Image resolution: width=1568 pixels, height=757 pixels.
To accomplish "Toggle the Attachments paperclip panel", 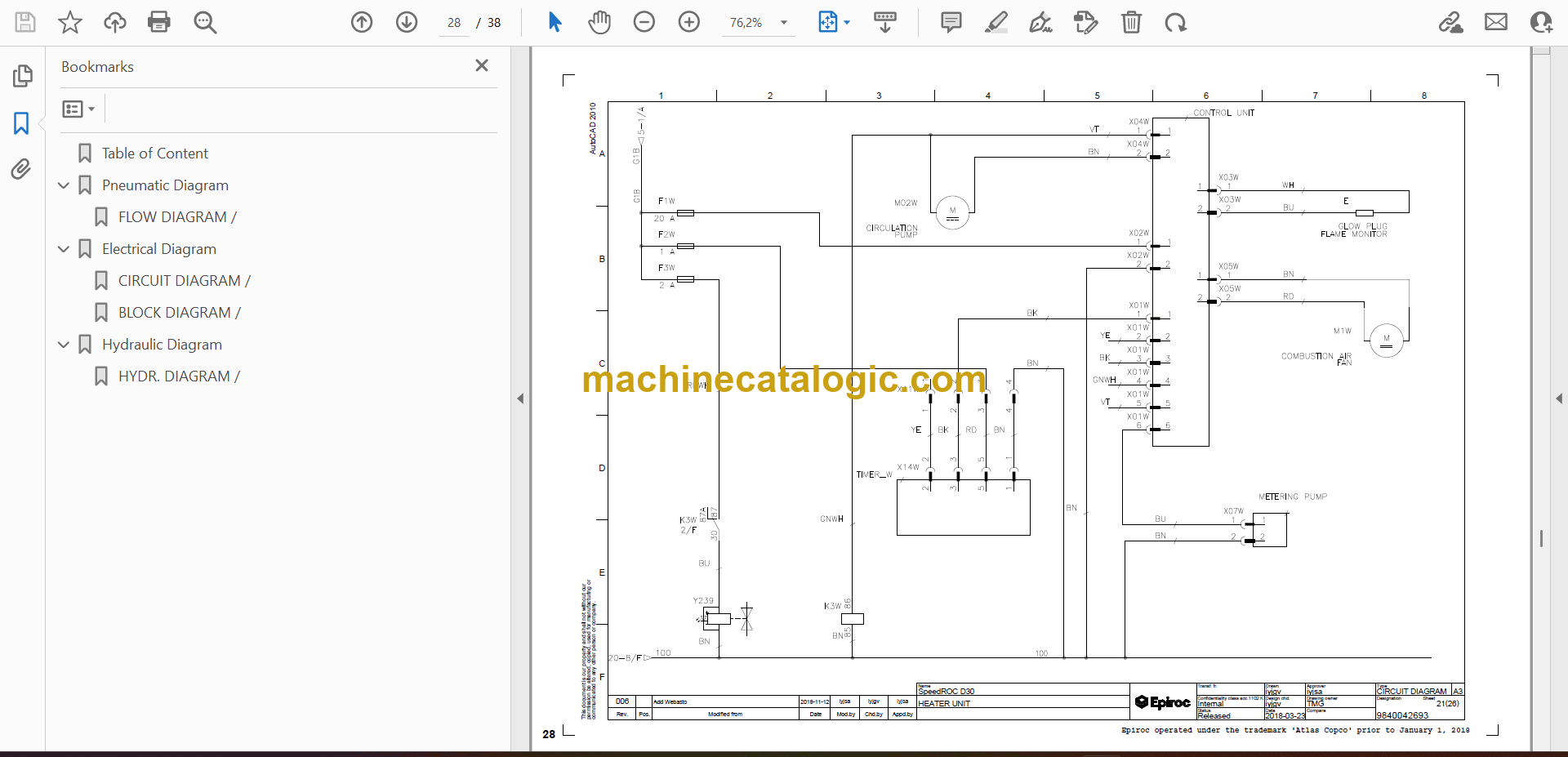I will point(21,169).
